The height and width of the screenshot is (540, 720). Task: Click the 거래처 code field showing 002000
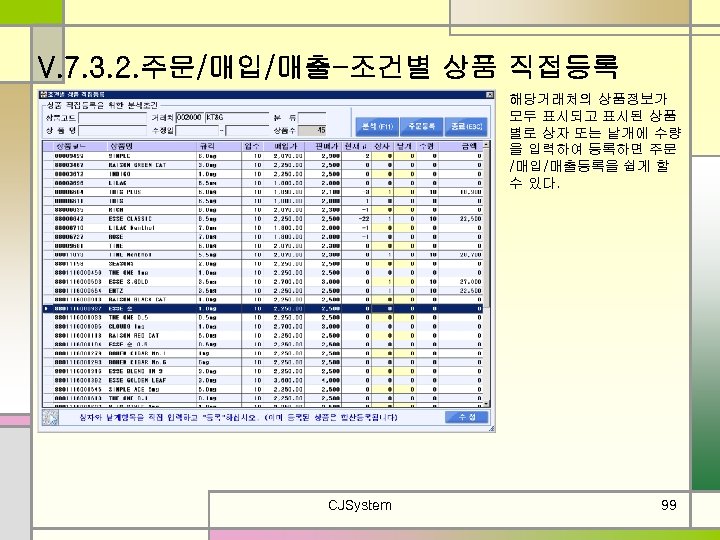pos(189,118)
